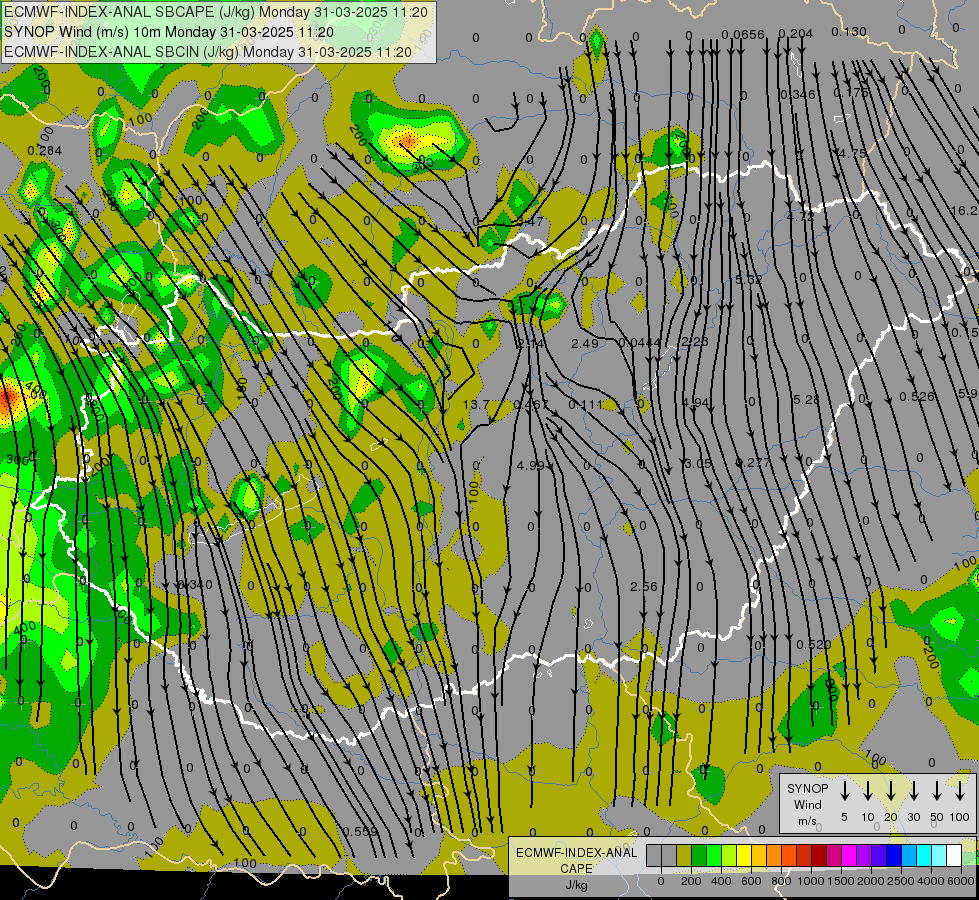Click the map value '4.94'
Screen dimensions: 979x900
(696, 403)
